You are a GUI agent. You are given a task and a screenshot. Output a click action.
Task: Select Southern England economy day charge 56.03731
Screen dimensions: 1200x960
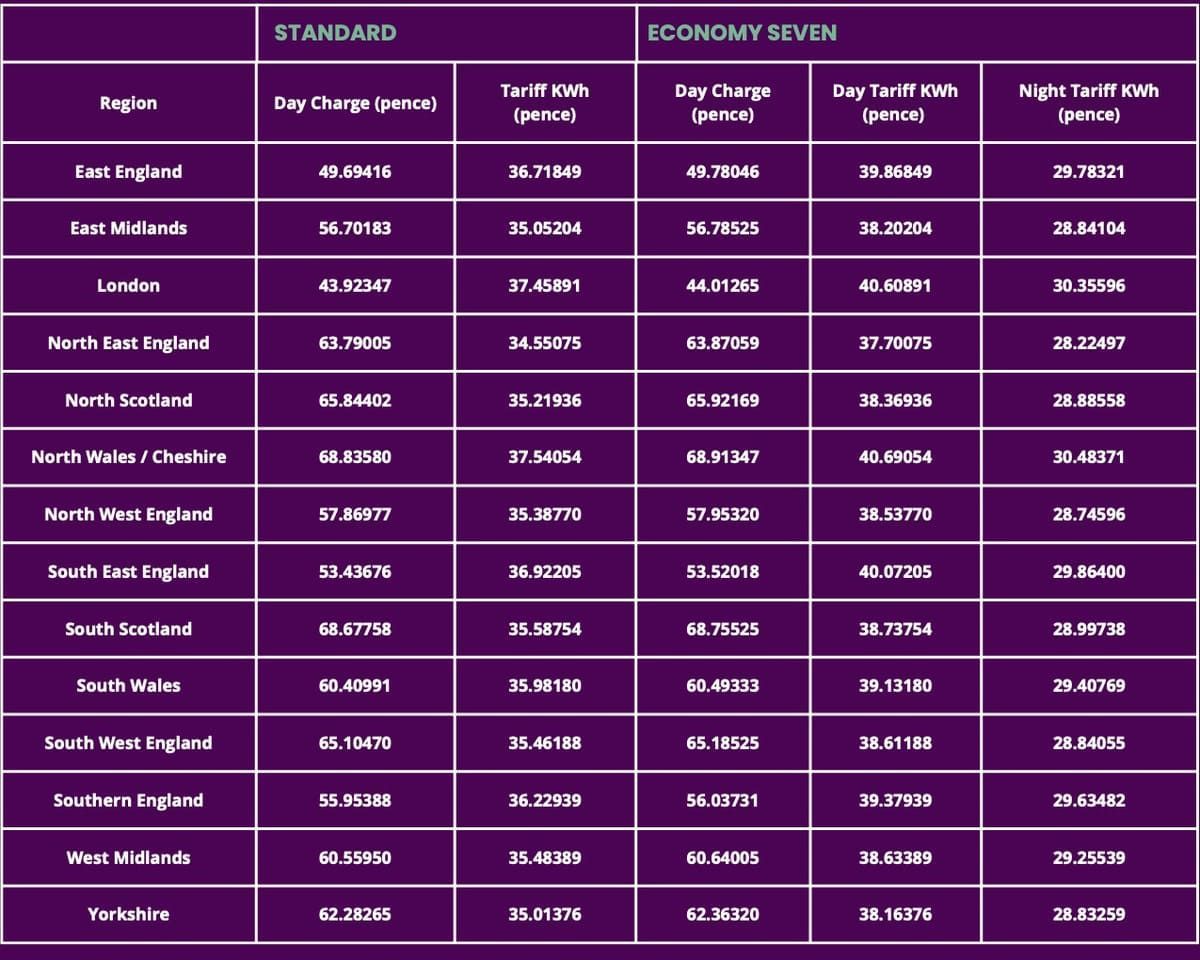pos(722,800)
